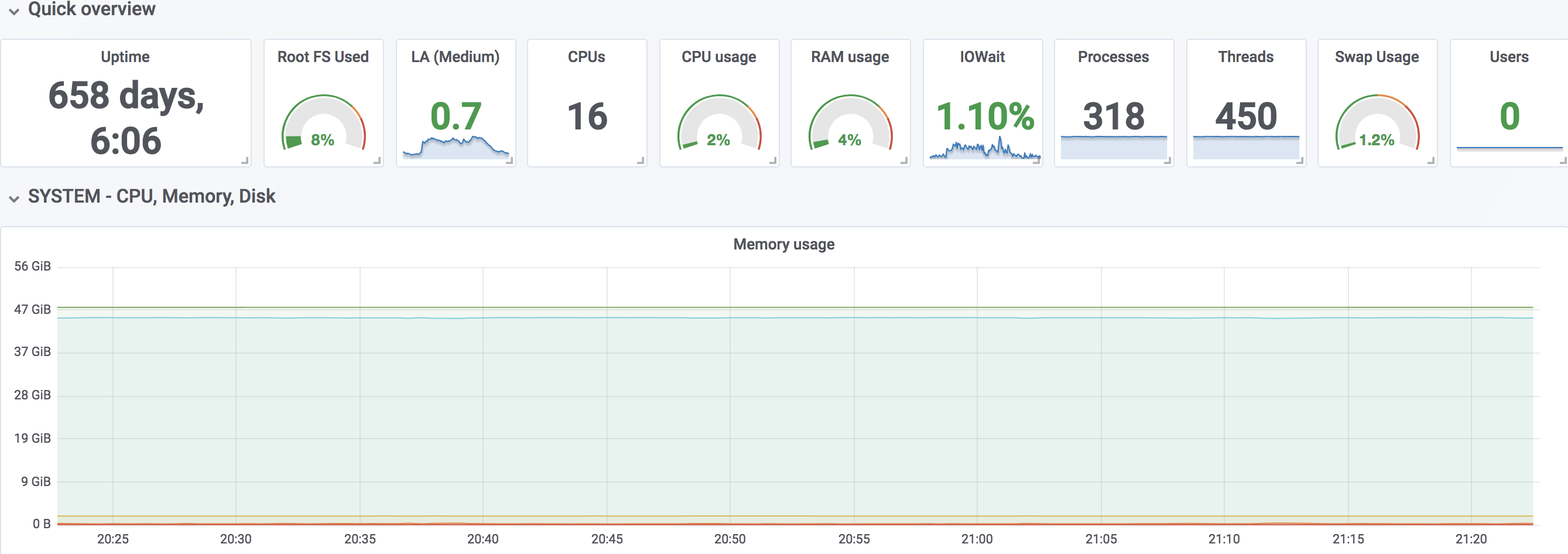Open the Uptime panel title menu
This screenshot has height=554, width=1568.
click(x=125, y=57)
